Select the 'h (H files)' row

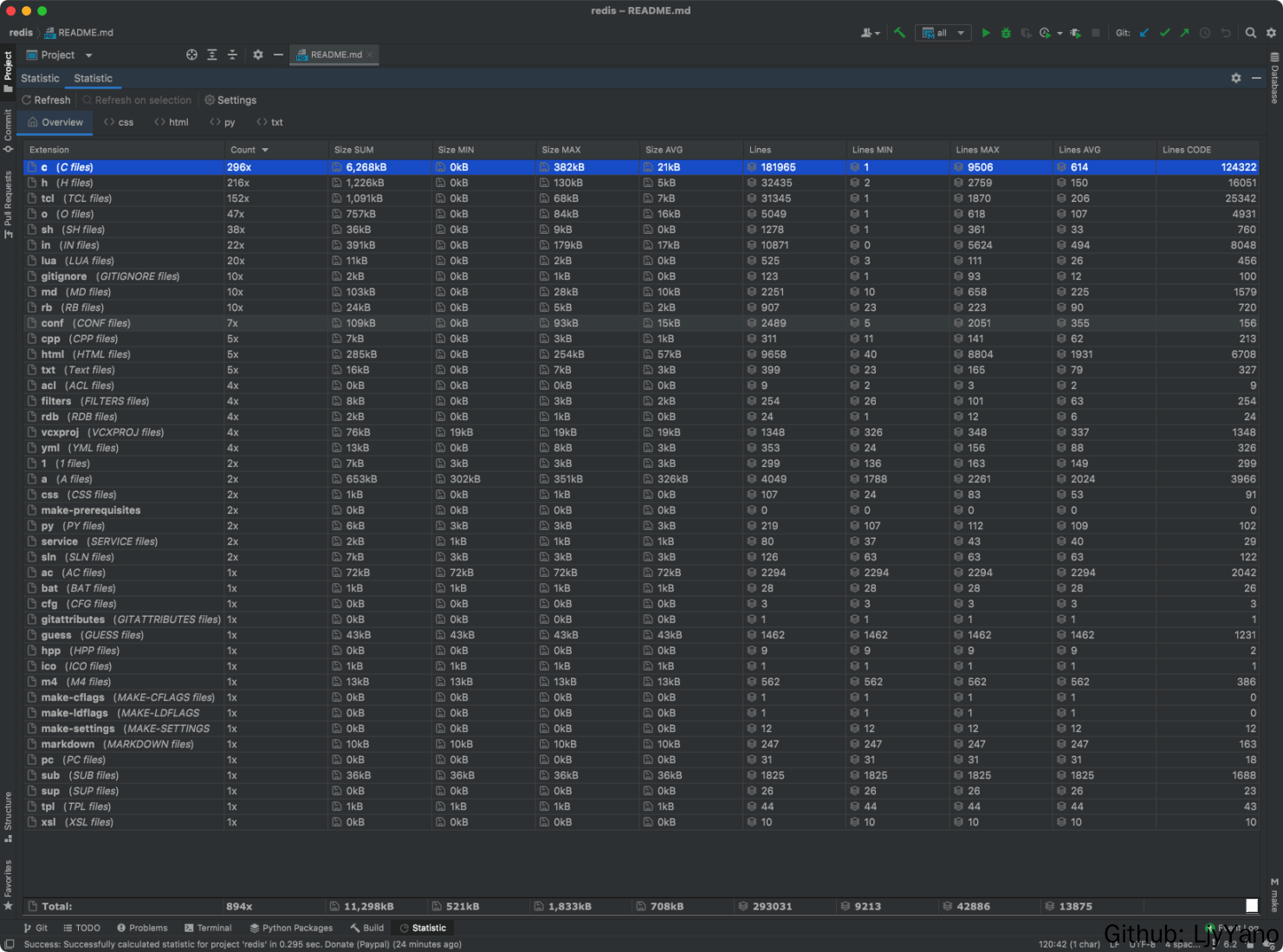pos(641,183)
